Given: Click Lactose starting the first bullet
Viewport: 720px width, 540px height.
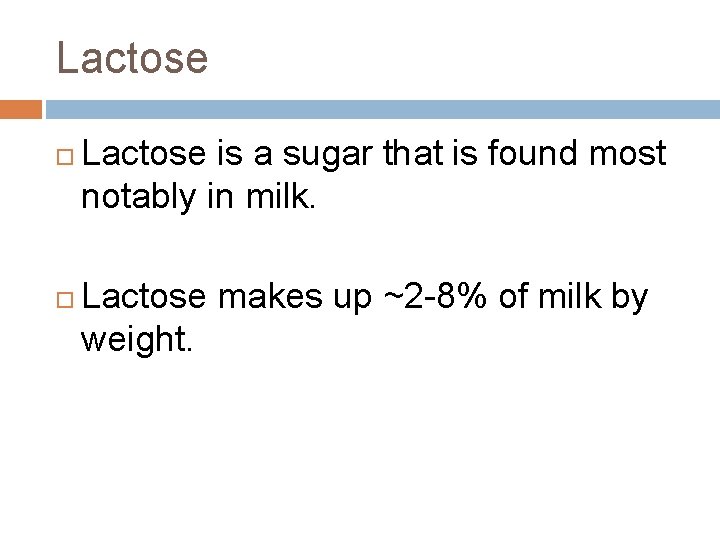Looking at the screenshot, I should click(144, 152).
